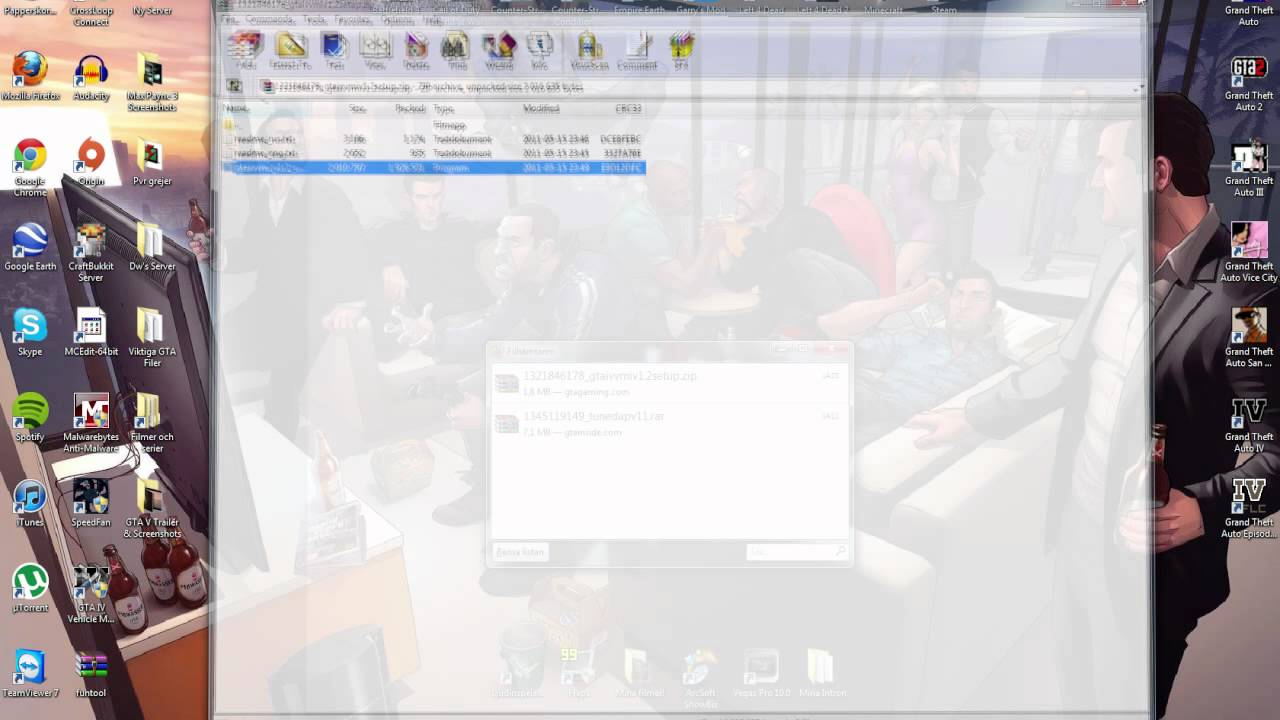Open Audacity desktop shortcut
Image resolution: width=1280 pixels, height=720 pixels.
pos(91,77)
